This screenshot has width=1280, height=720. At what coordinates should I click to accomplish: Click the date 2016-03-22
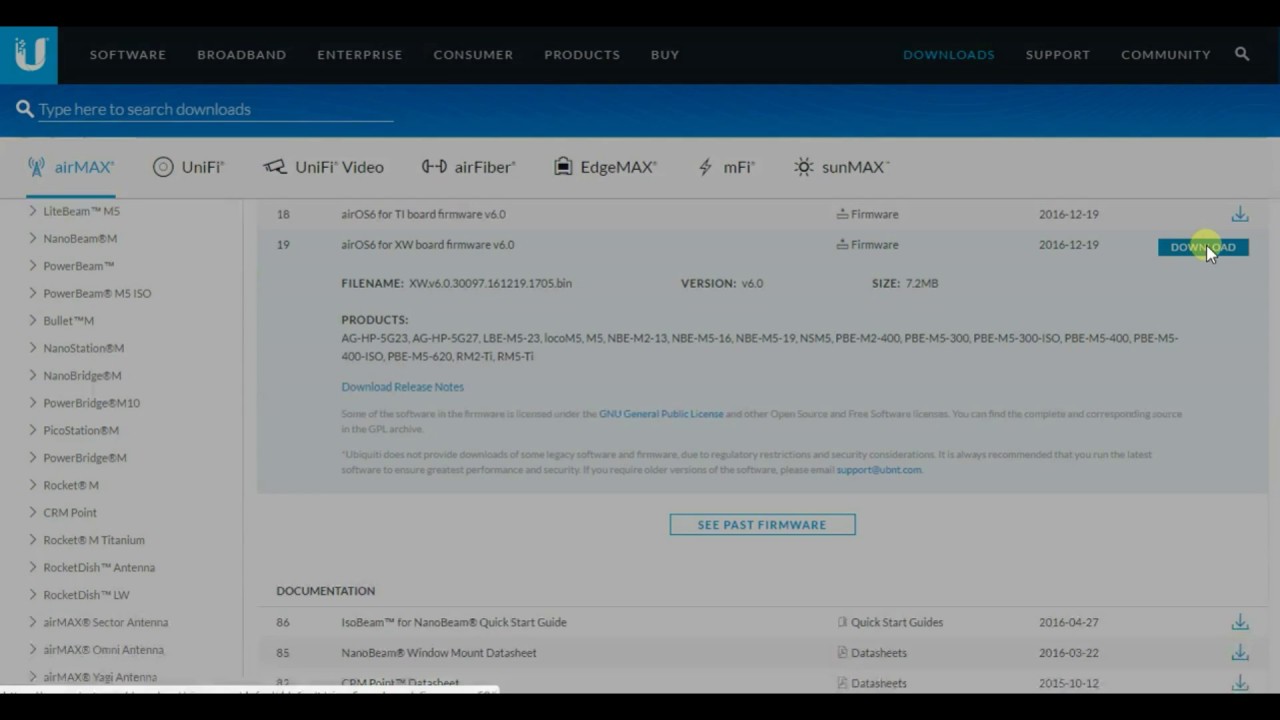1068,653
